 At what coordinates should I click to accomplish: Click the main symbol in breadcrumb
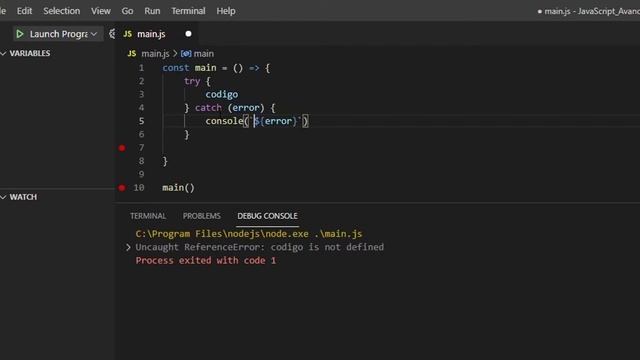coord(204,53)
